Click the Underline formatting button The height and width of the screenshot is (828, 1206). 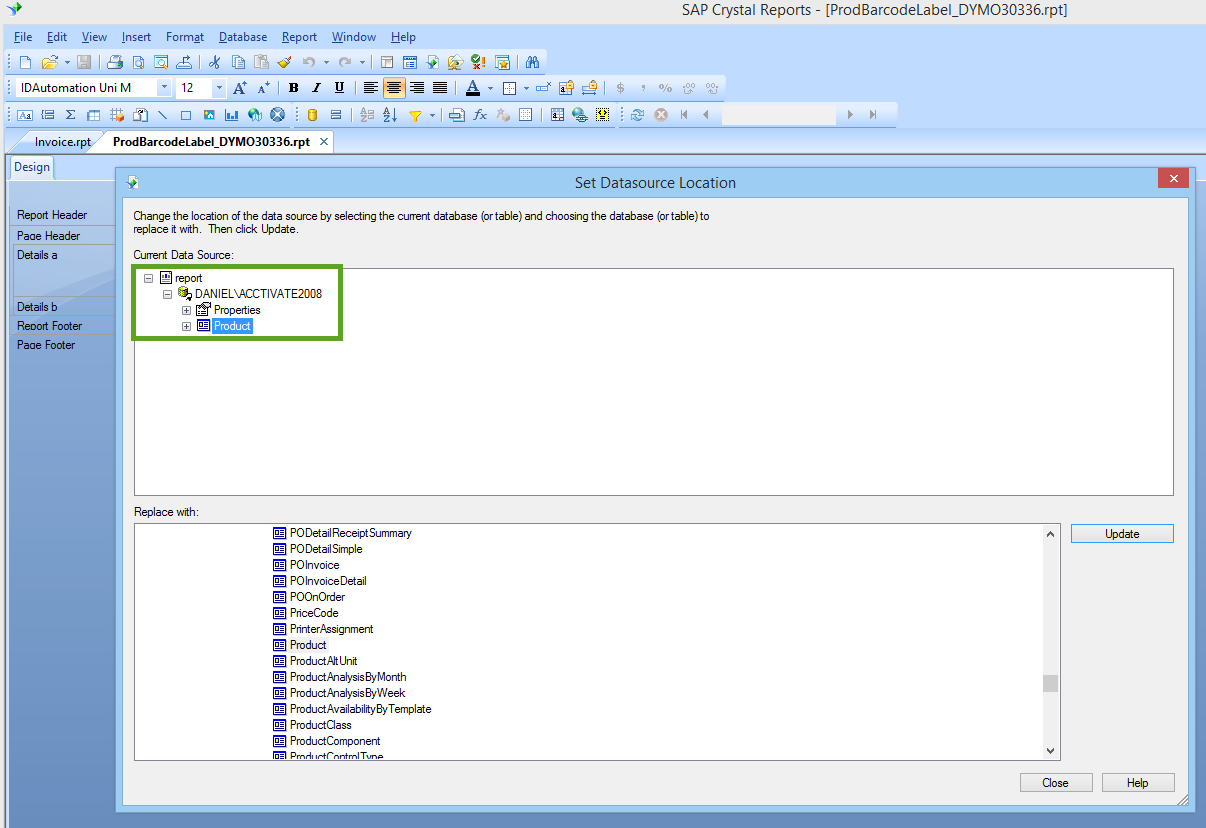coord(339,88)
